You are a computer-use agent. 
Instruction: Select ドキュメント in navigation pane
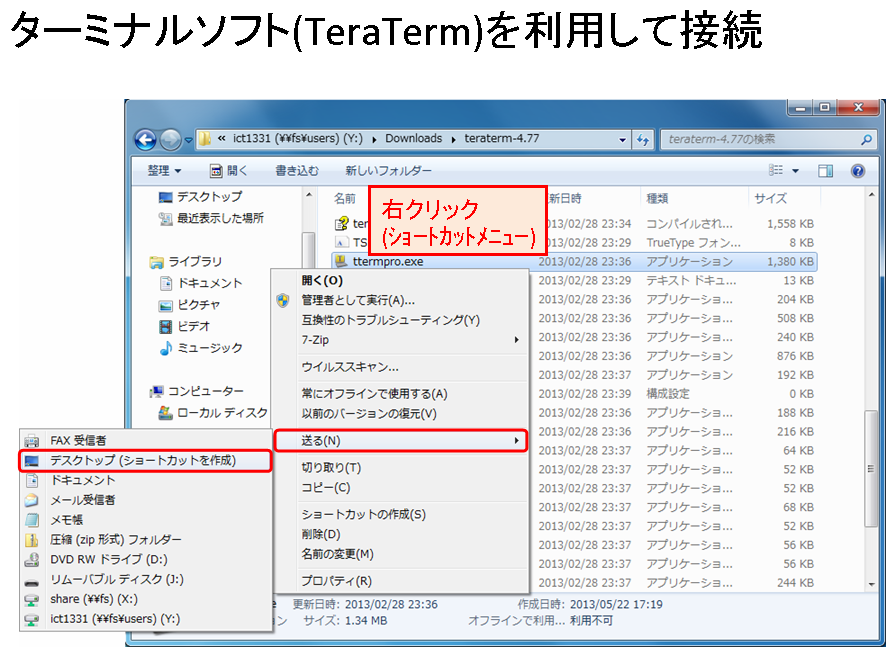tap(210, 283)
